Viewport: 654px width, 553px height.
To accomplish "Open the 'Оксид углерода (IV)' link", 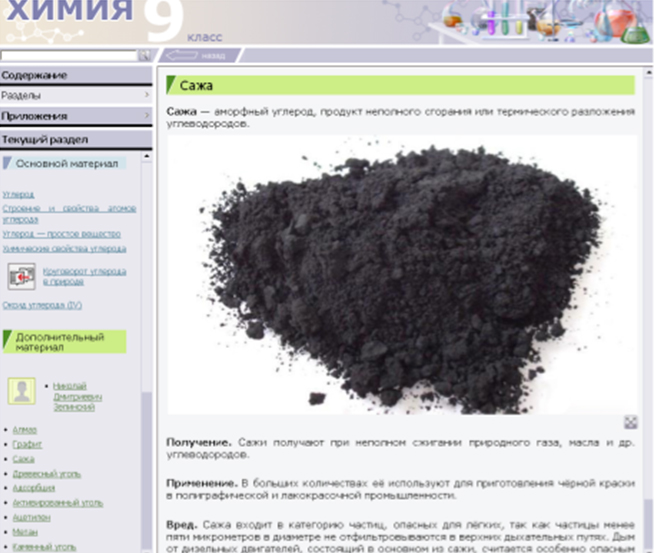I will (x=40, y=304).
